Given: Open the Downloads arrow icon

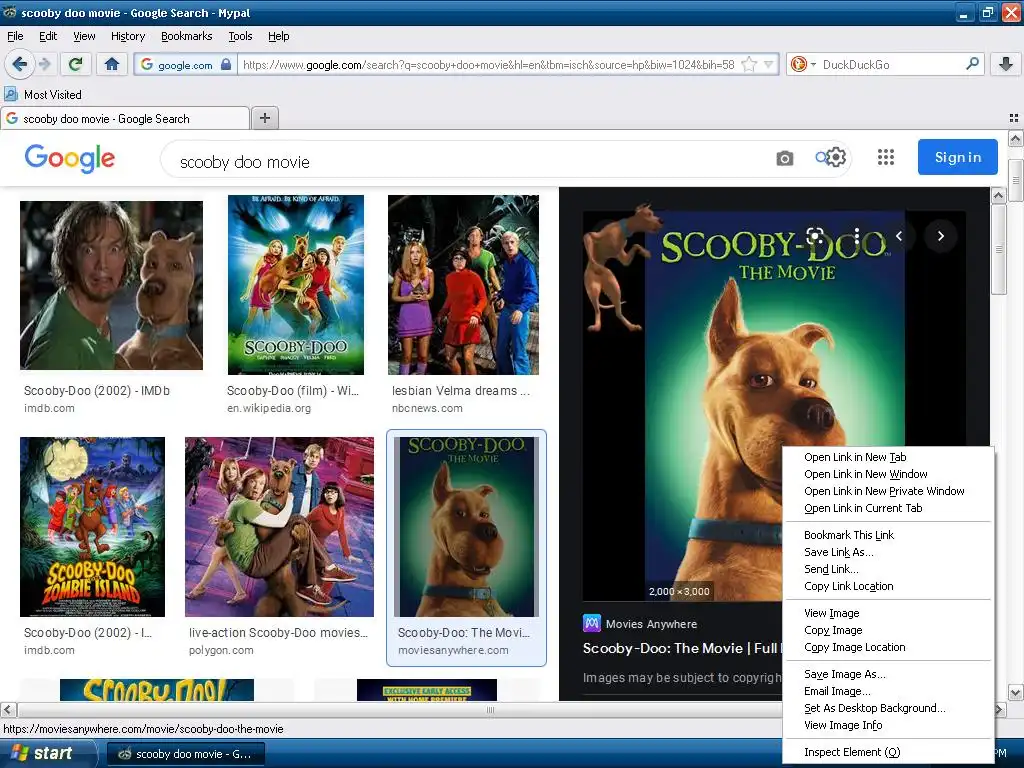Looking at the screenshot, I should (1006, 64).
